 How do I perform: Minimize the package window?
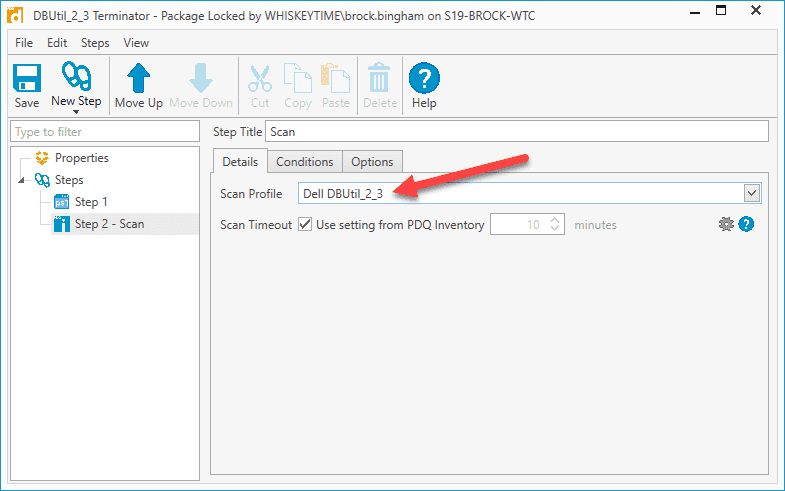tap(695, 12)
